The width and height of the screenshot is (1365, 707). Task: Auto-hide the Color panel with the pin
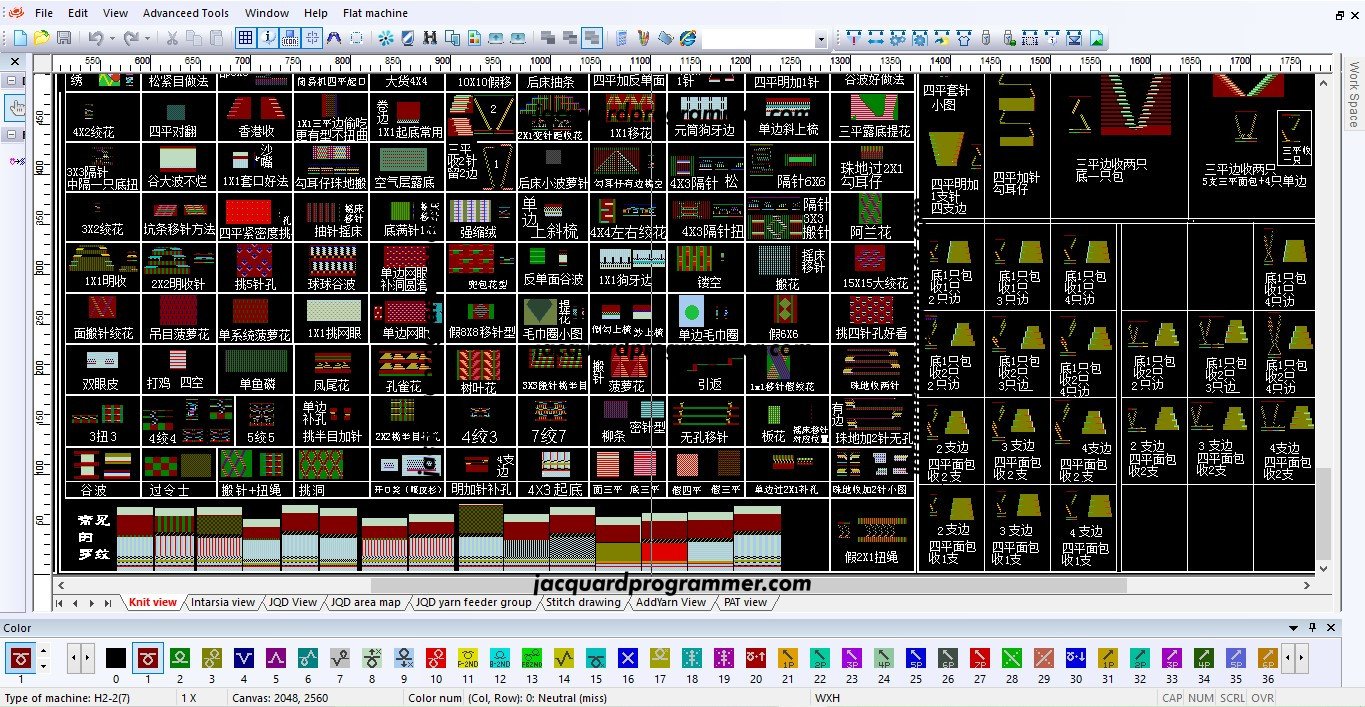(x=1313, y=628)
